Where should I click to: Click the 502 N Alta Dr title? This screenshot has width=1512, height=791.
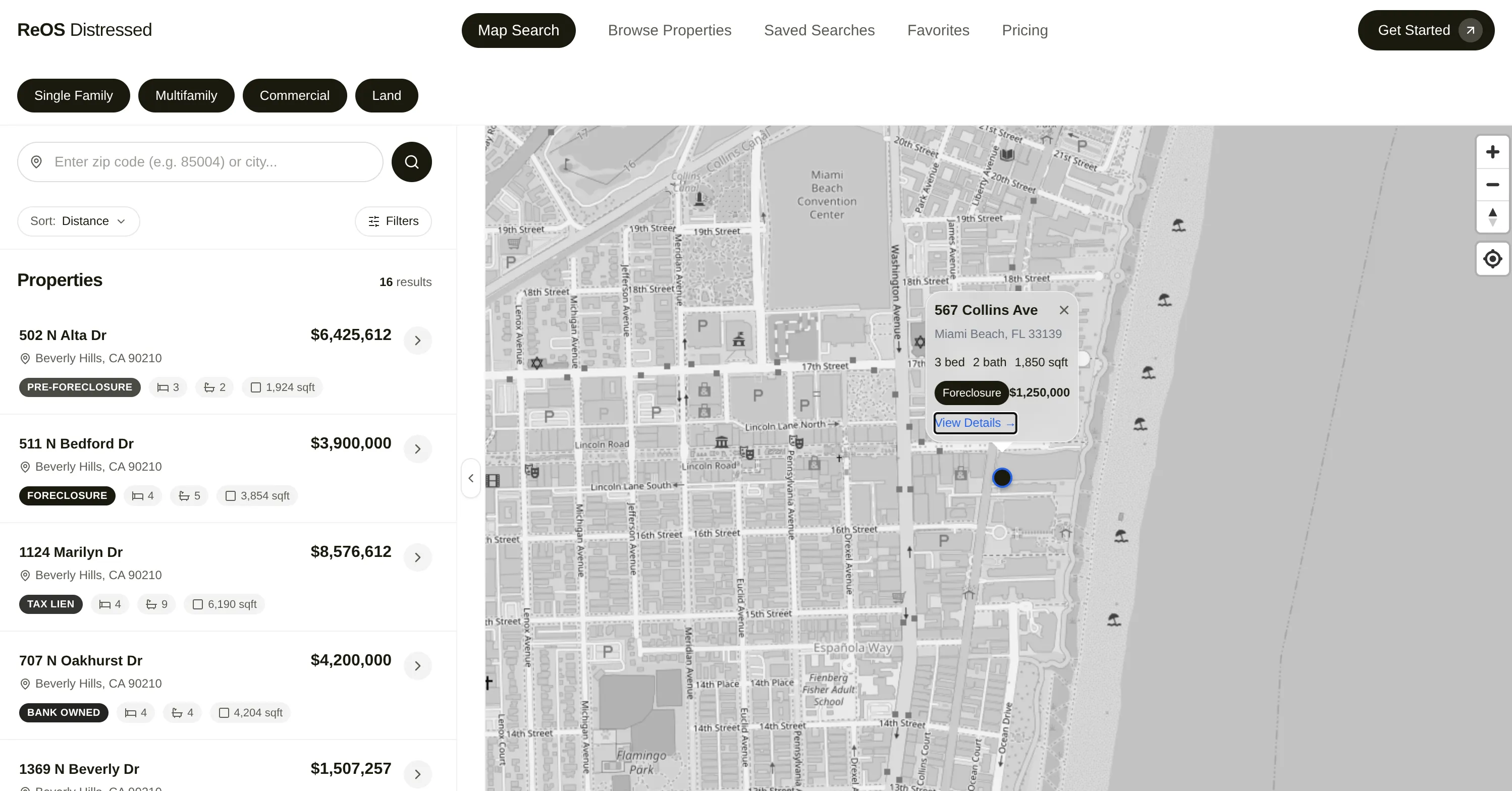[63, 335]
